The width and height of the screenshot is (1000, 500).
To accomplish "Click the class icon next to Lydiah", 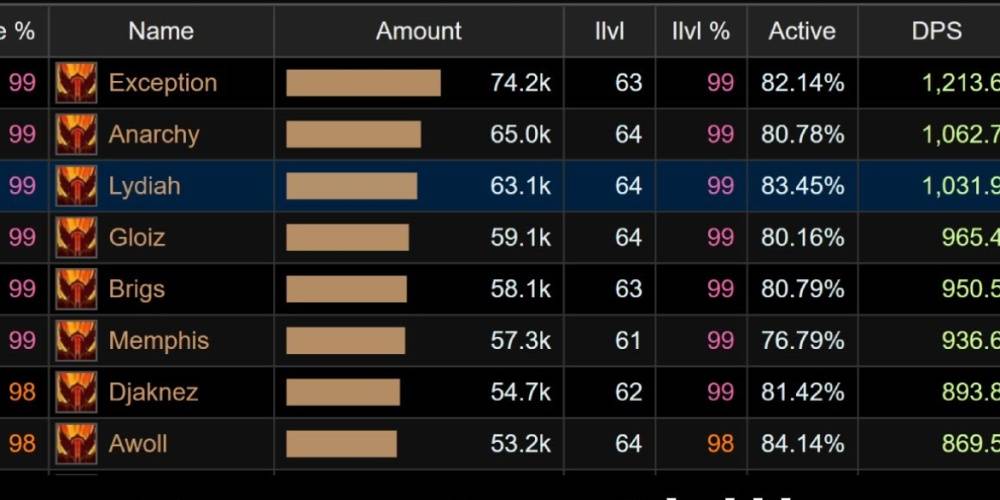I will [76, 186].
